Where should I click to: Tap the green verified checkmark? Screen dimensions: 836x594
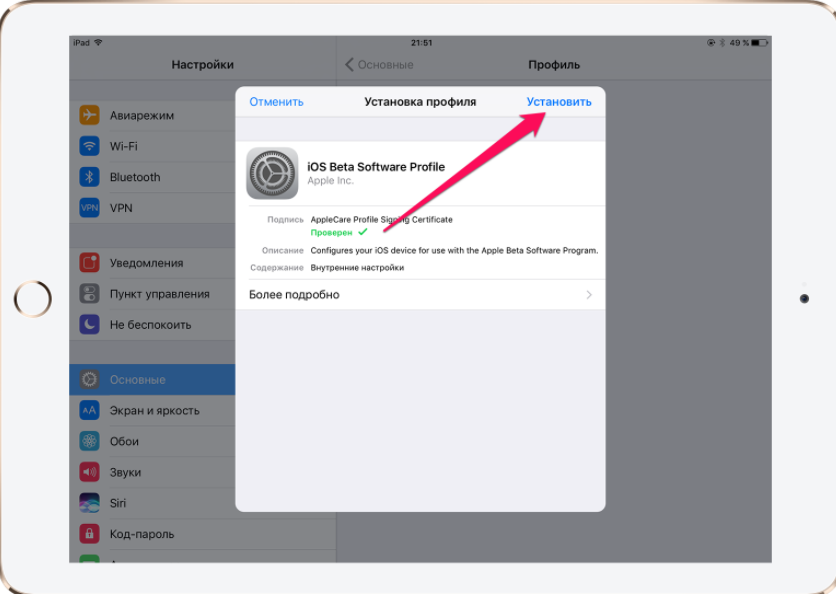point(363,232)
